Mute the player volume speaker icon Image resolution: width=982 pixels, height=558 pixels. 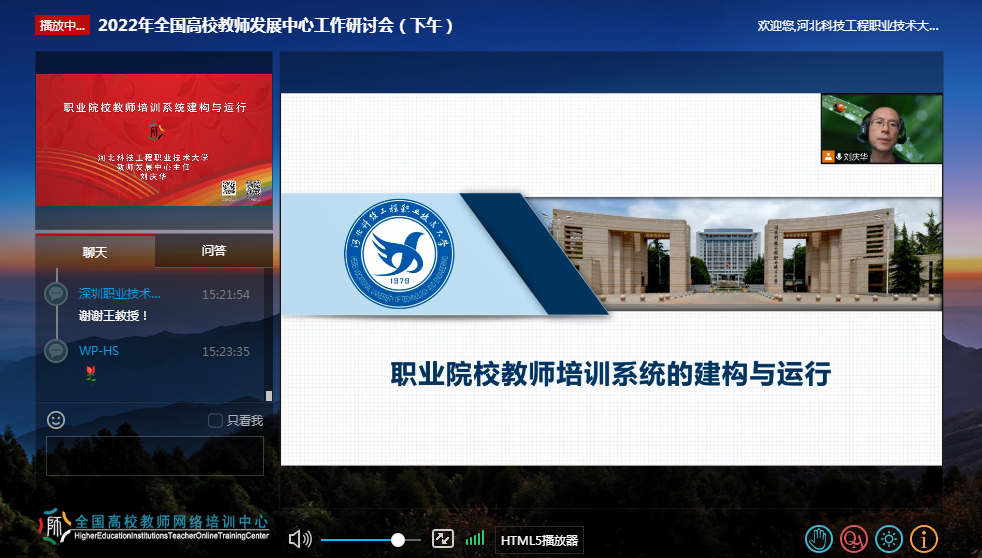(x=299, y=539)
